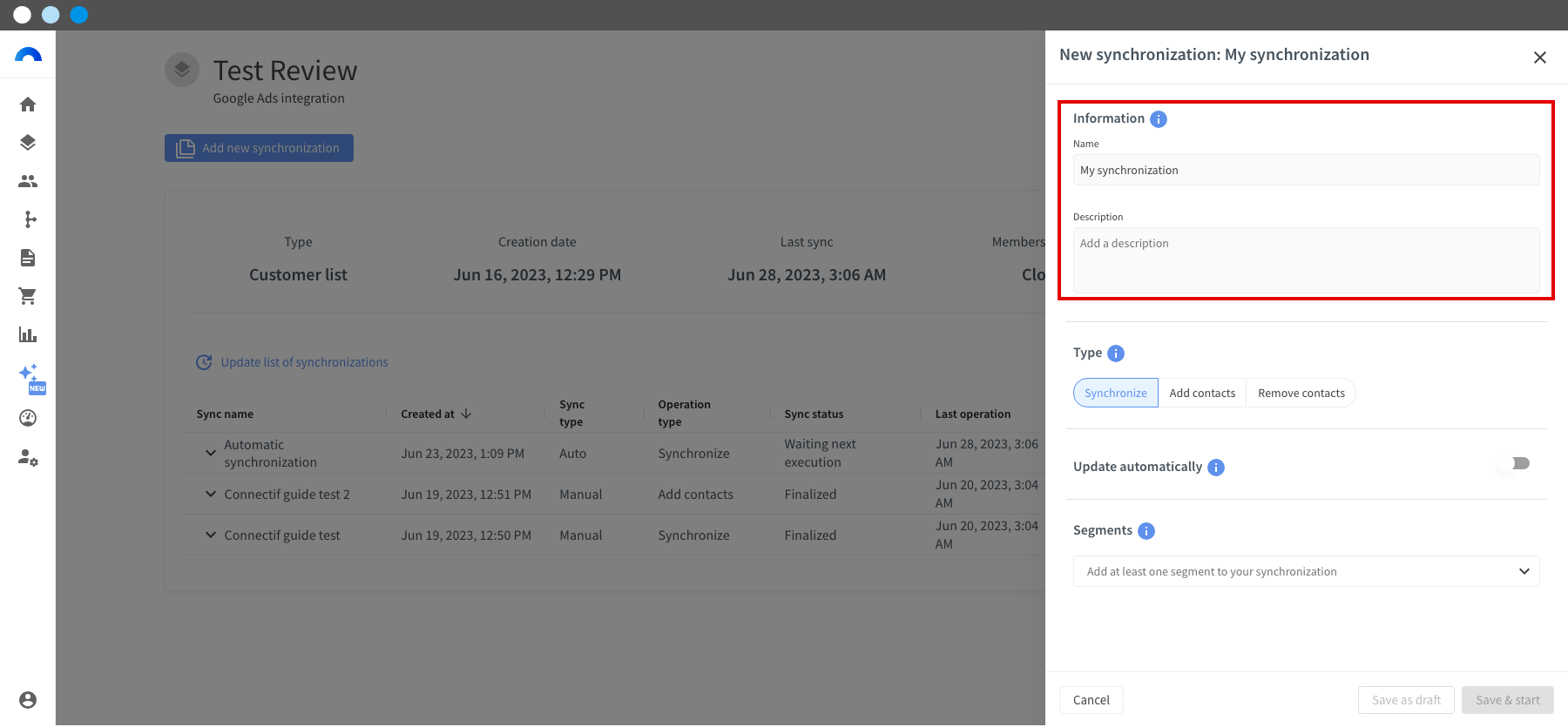1568x727 pixels.
Task: Select the Synchronize type option
Action: (1116, 393)
